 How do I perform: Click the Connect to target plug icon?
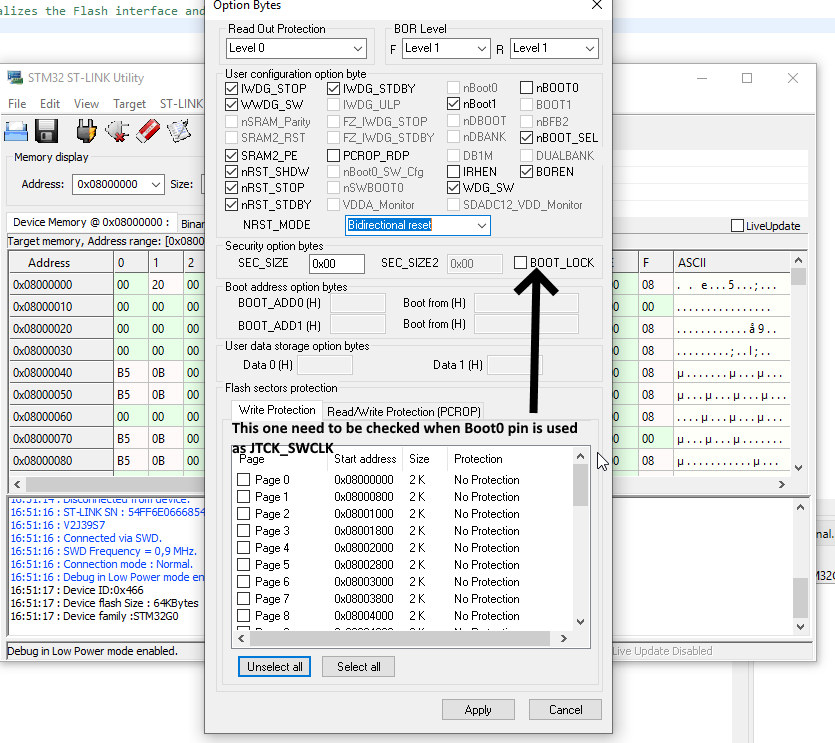[x=86, y=130]
